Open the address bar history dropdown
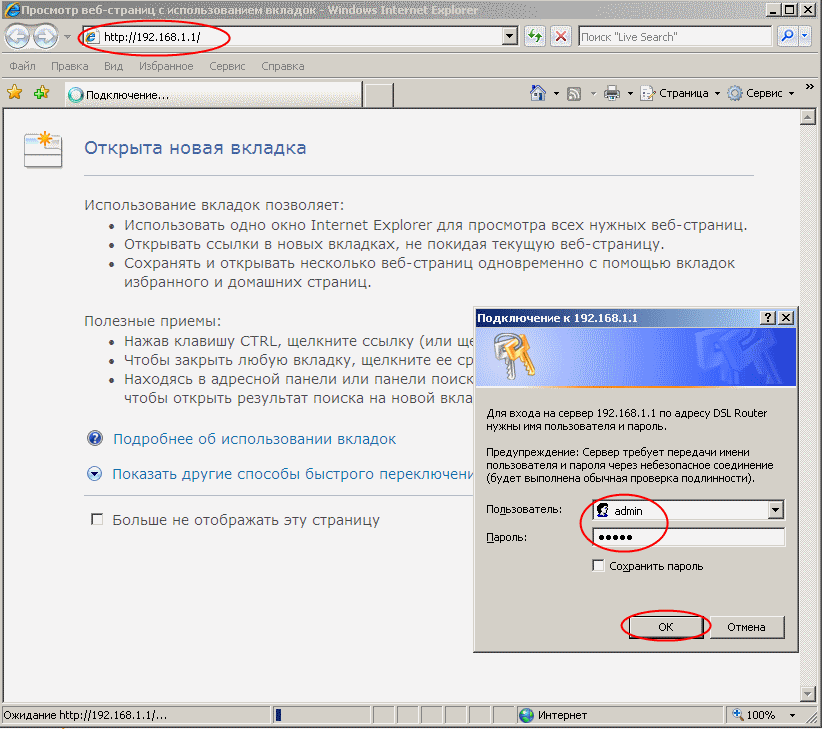 tap(510, 37)
